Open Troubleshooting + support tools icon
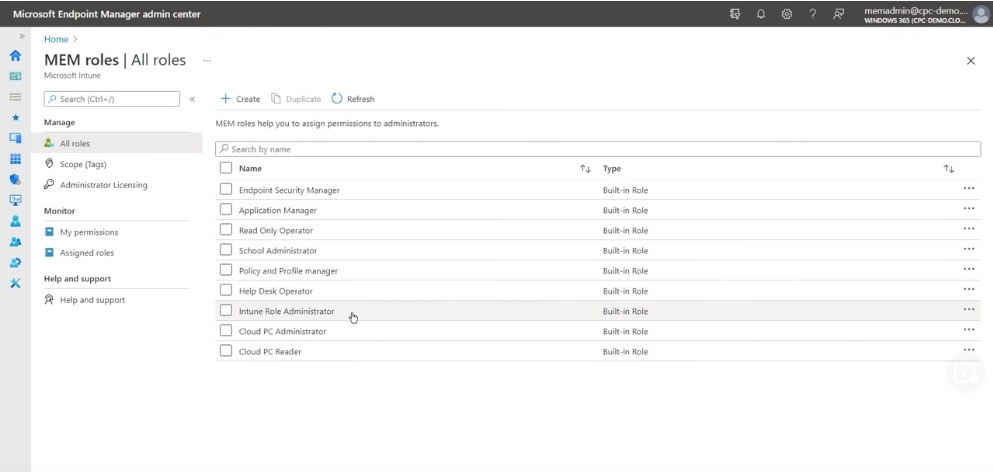Viewport: 993px width, 472px height. pyautogui.click(x=15, y=283)
